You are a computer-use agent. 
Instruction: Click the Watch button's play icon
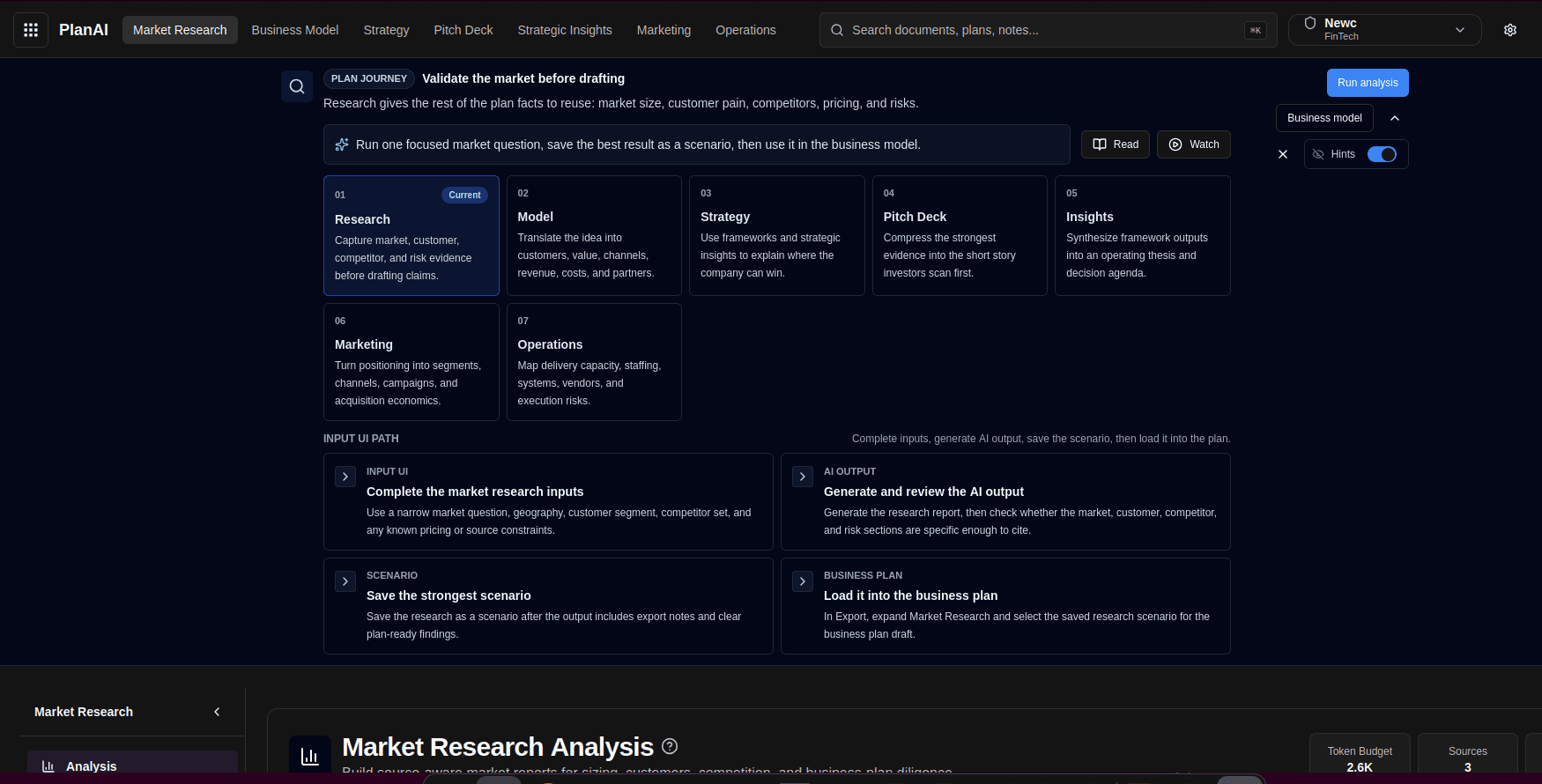tap(1175, 144)
